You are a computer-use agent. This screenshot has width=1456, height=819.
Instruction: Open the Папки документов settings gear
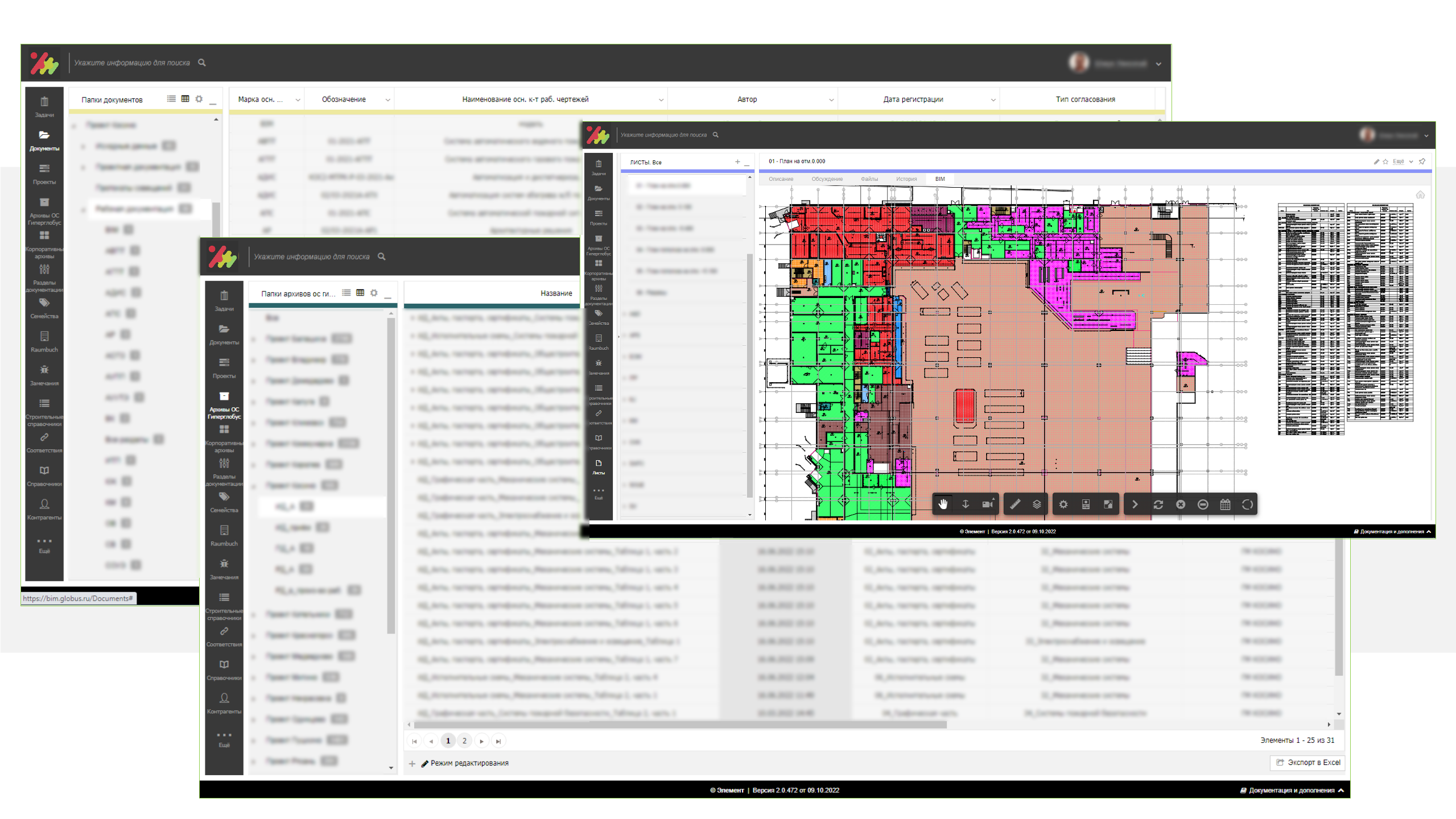pyautogui.click(x=199, y=98)
